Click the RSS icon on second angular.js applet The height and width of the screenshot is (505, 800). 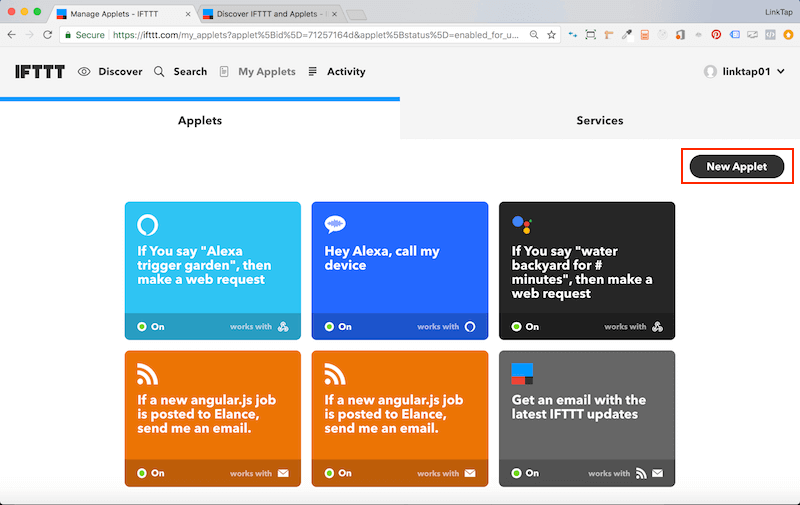(x=335, y=374)
